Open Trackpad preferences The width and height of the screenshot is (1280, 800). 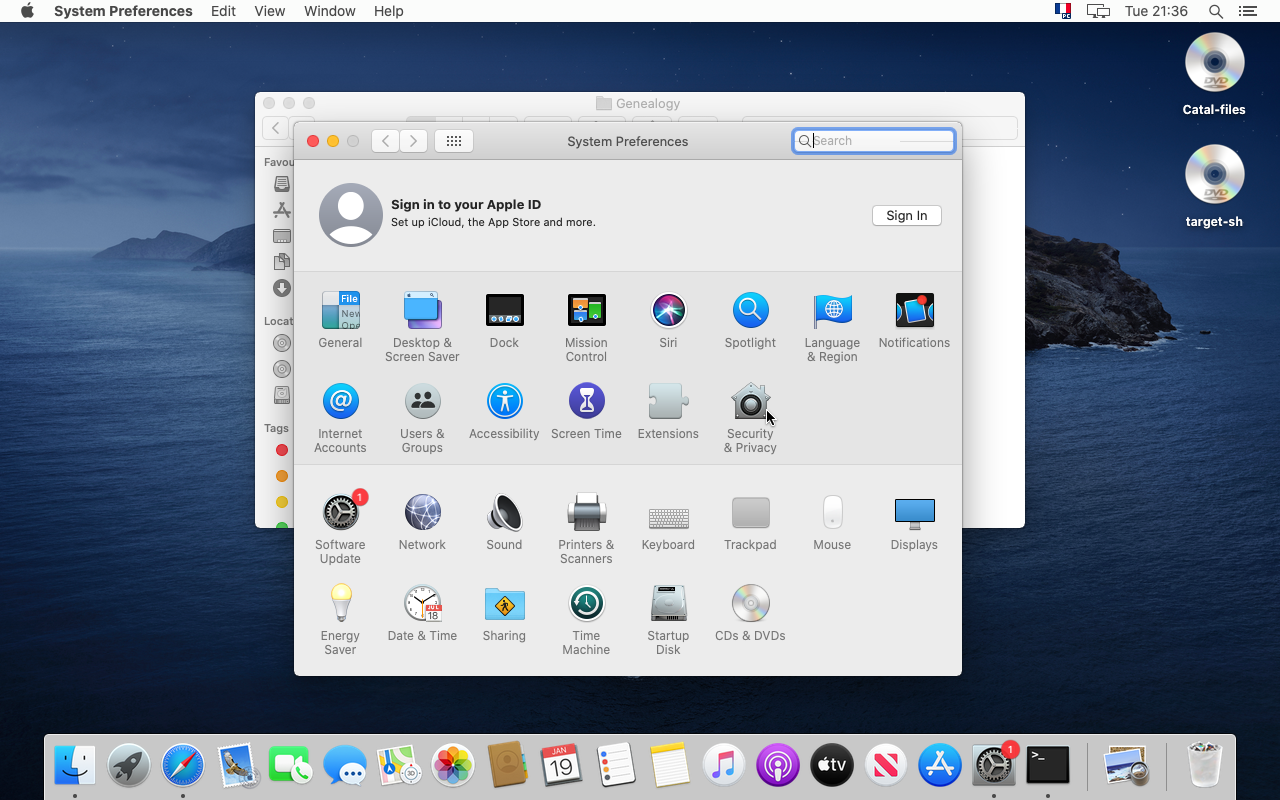tap(750, 522)
